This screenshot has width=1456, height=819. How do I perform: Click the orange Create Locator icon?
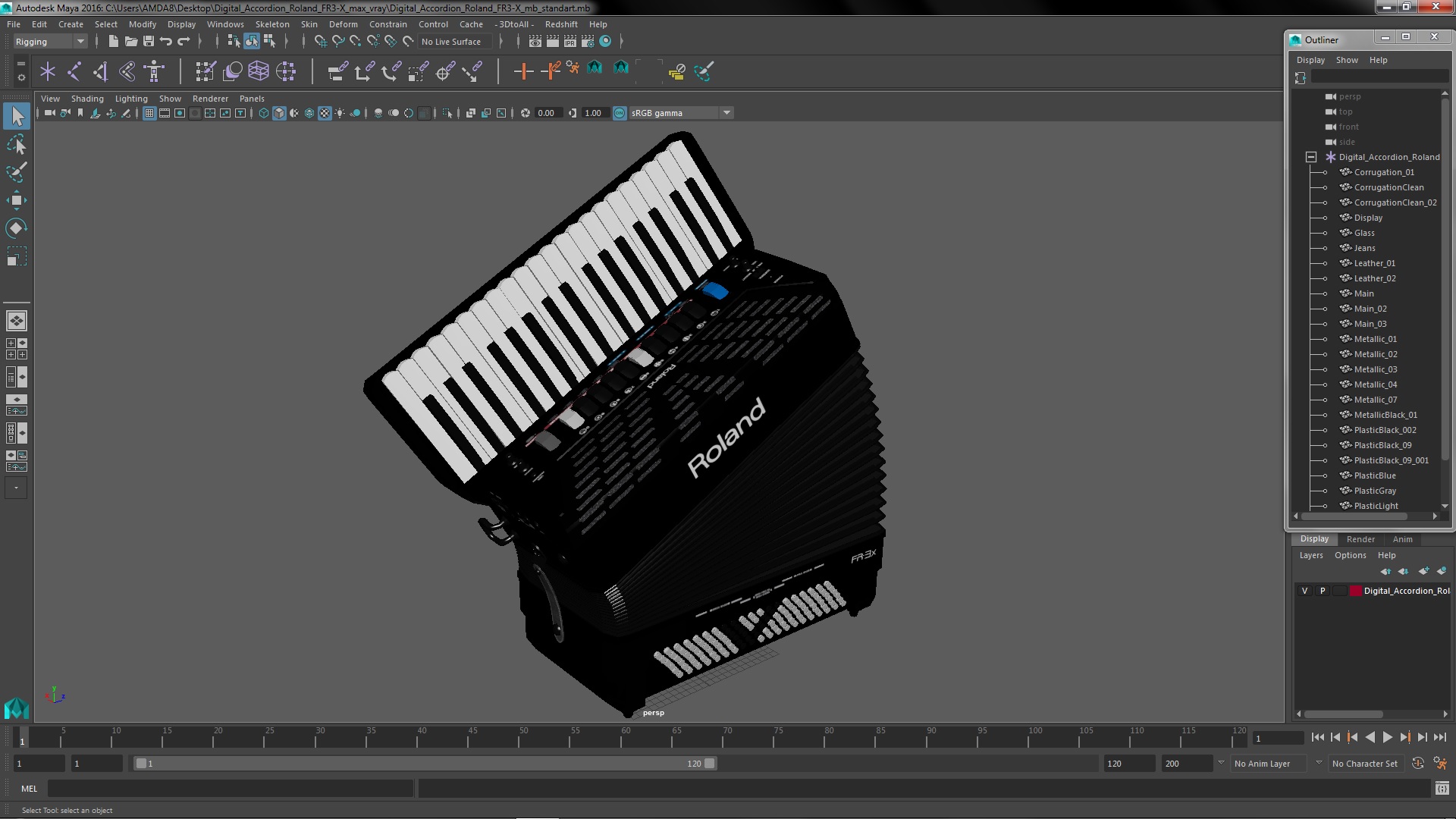click(523, 72)
